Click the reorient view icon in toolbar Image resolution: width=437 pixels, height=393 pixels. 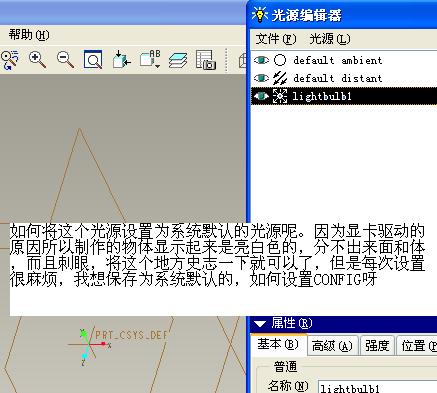(10, 60)
